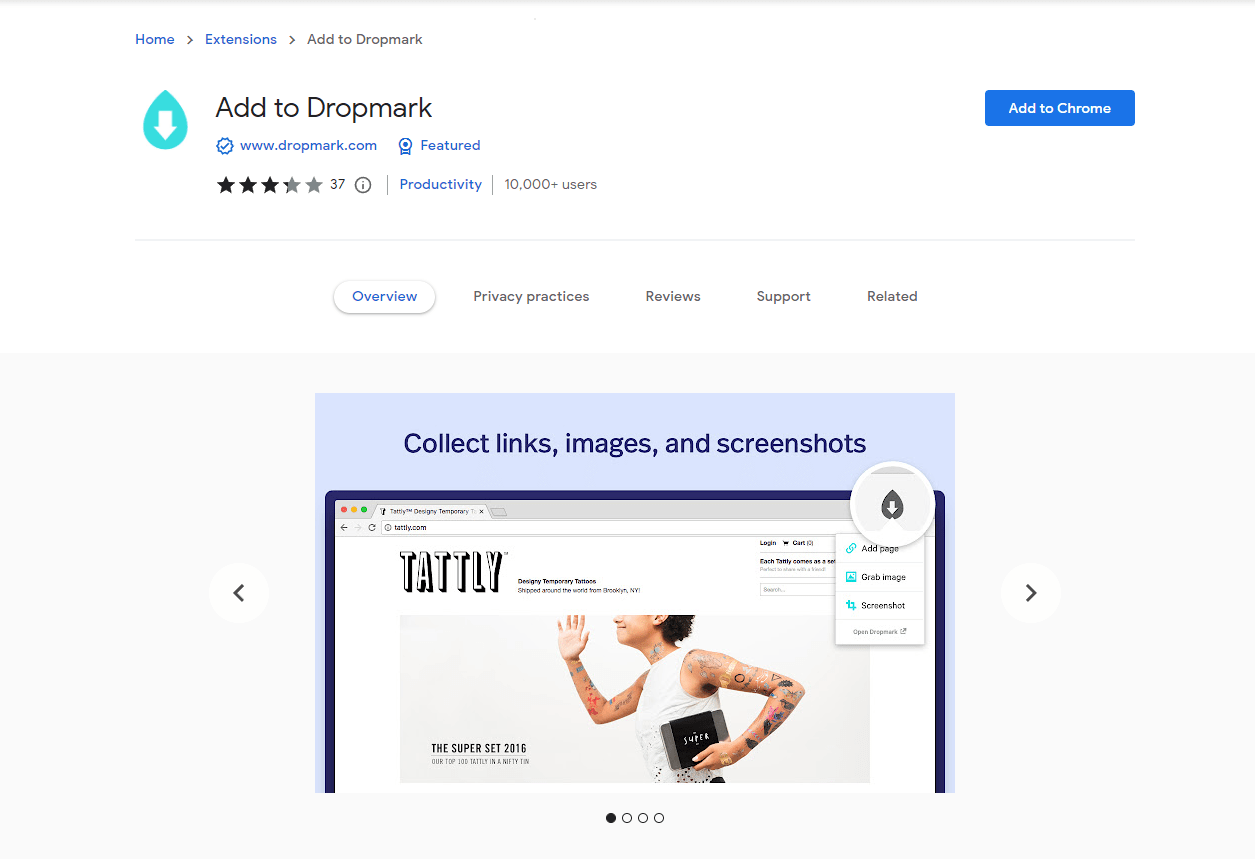
Task: Click the previous carousel arrow
Action: click(x=239, y=592)
